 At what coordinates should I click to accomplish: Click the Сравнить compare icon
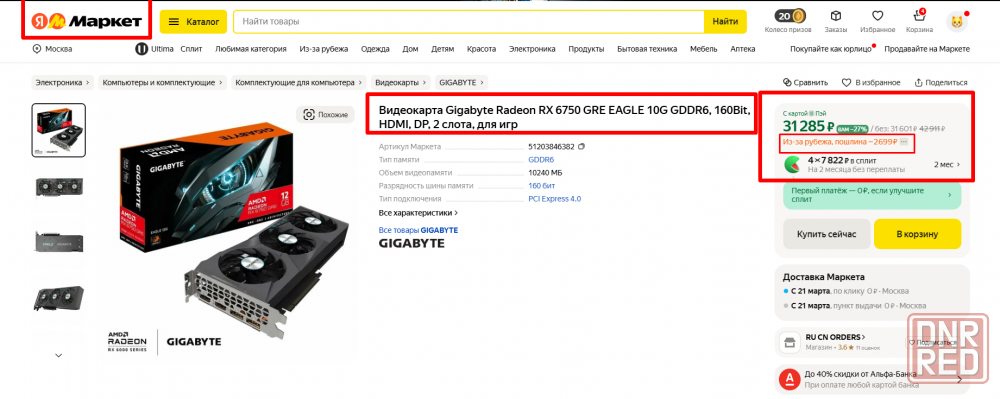[x=788, y=82]
